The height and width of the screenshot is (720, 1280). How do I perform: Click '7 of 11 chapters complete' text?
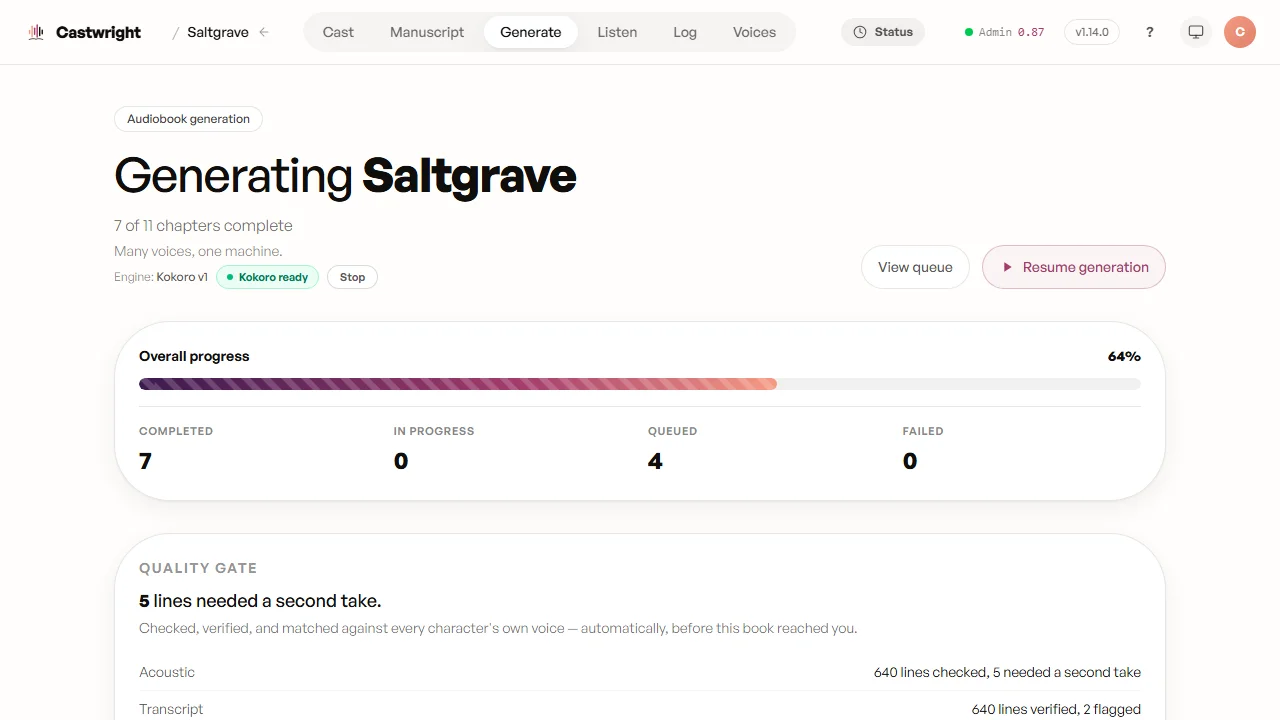pos(203,226)
